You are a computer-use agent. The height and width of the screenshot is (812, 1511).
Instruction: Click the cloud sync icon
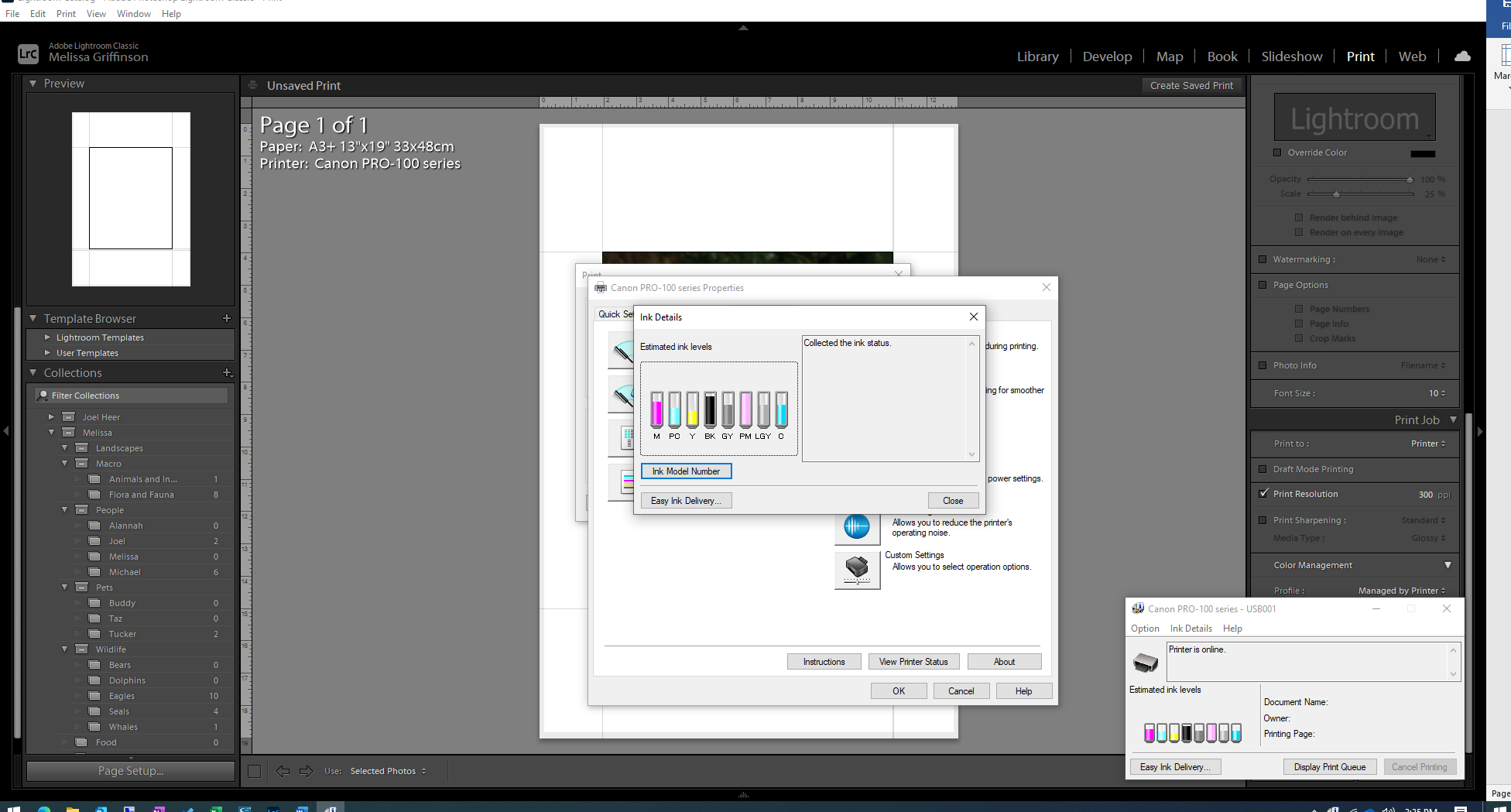pyautogui.click(x=1461, y=57)
